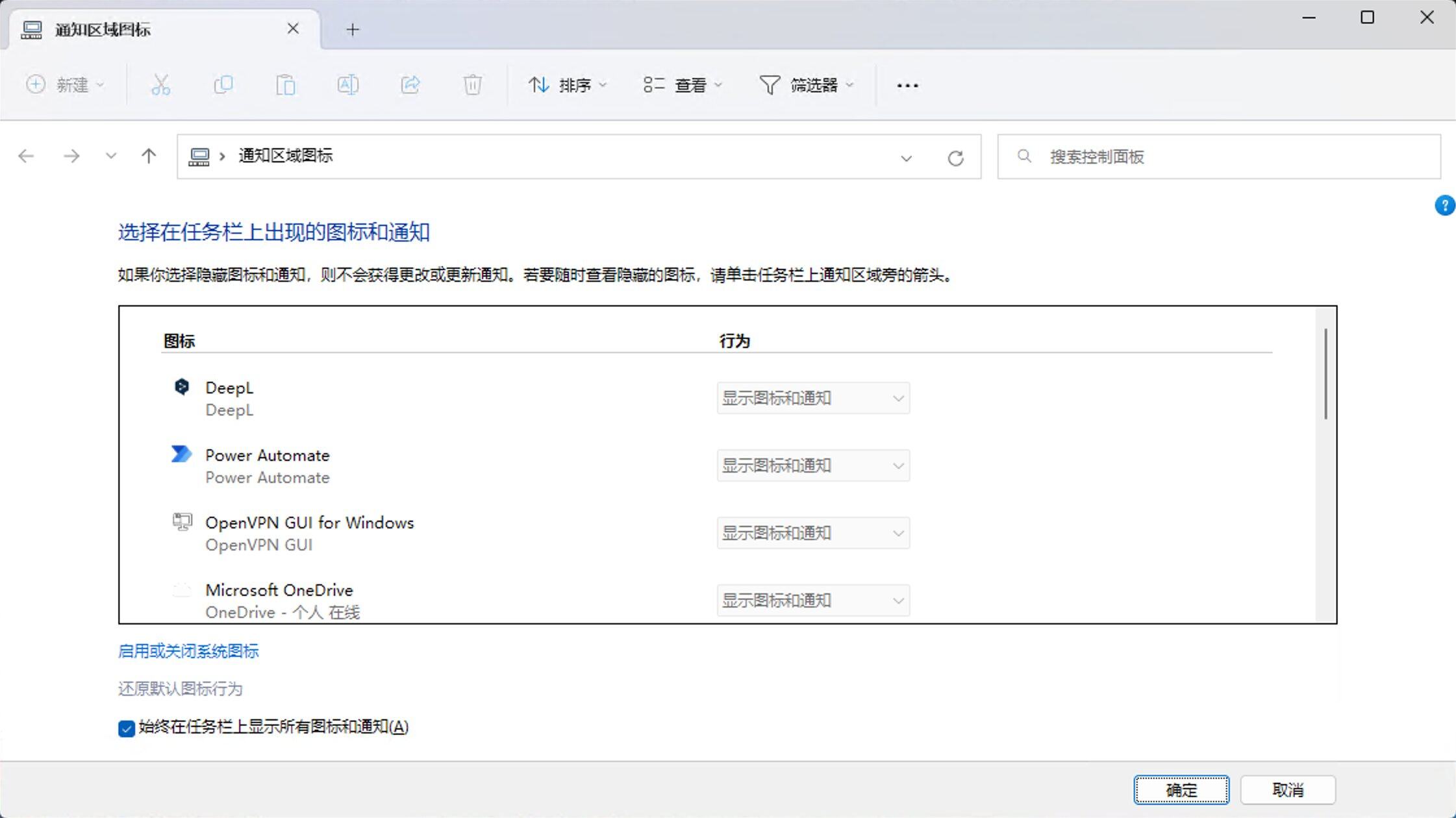Minimize the window
This screenshot has height=818, width=1456.
pos(1309,18)
